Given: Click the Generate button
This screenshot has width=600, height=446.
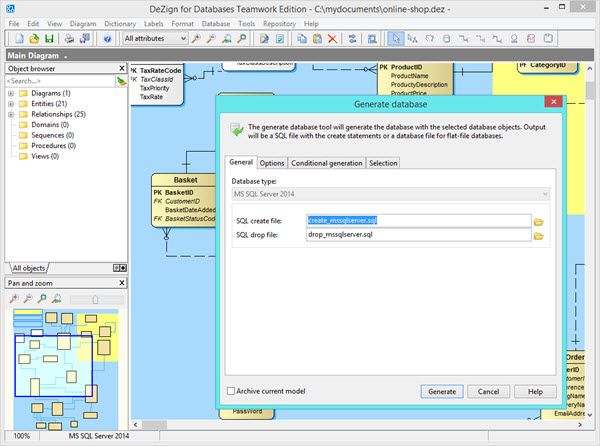Looking at the screenshot, I should (442, 392).
